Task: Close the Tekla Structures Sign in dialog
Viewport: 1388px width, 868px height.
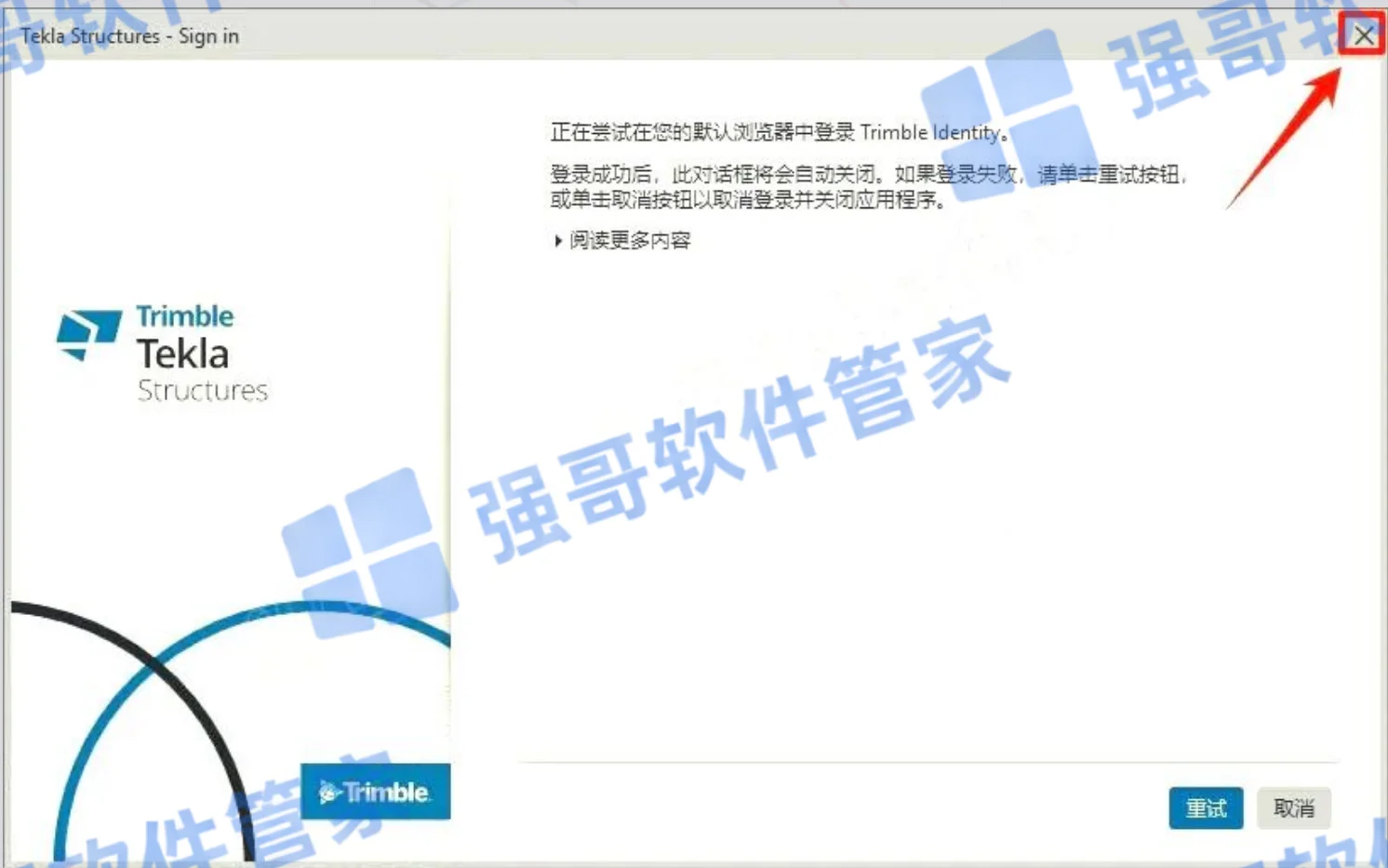Action: [1363, 35]
